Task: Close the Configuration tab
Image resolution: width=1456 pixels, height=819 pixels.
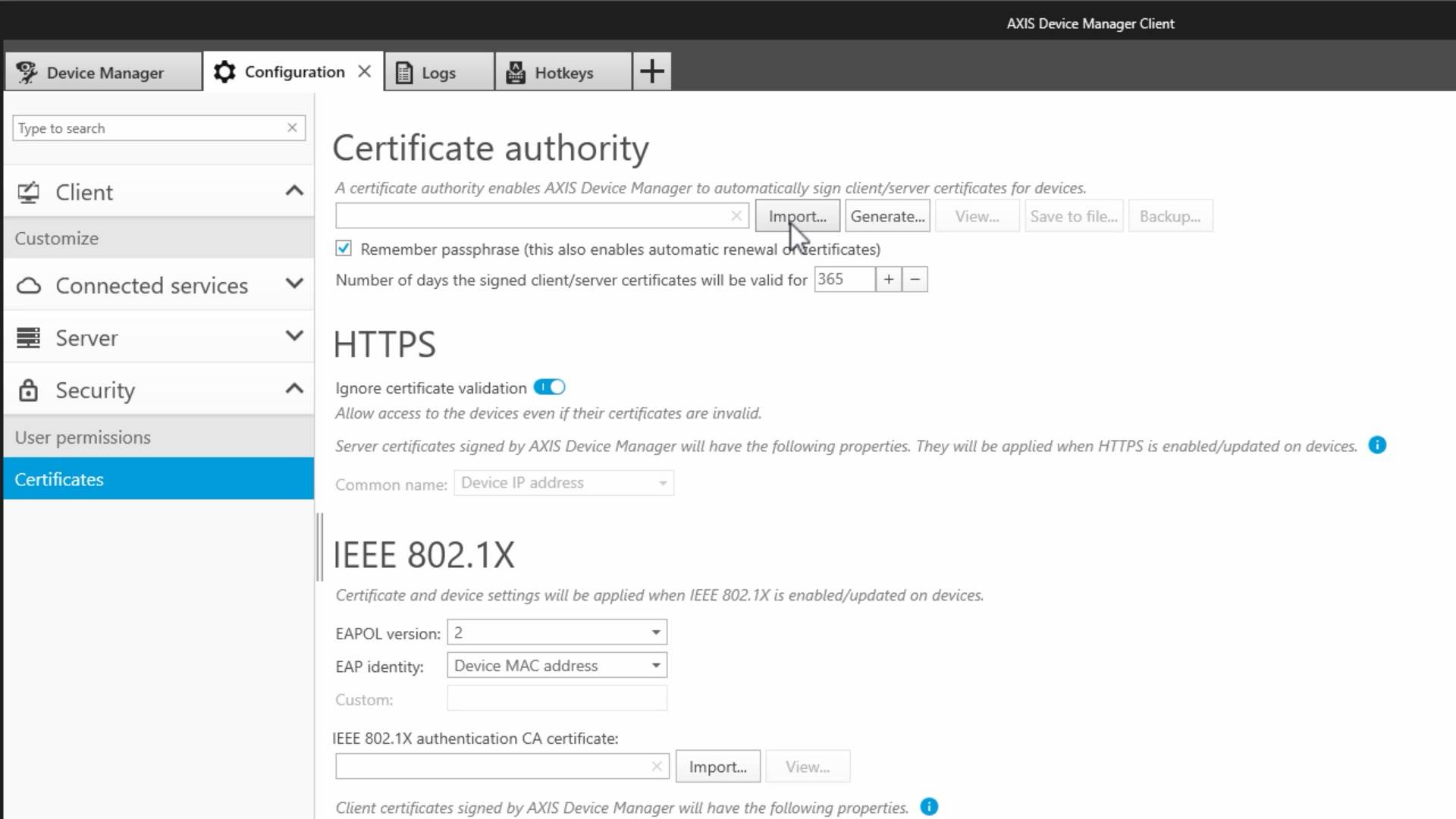Action: 365,71
